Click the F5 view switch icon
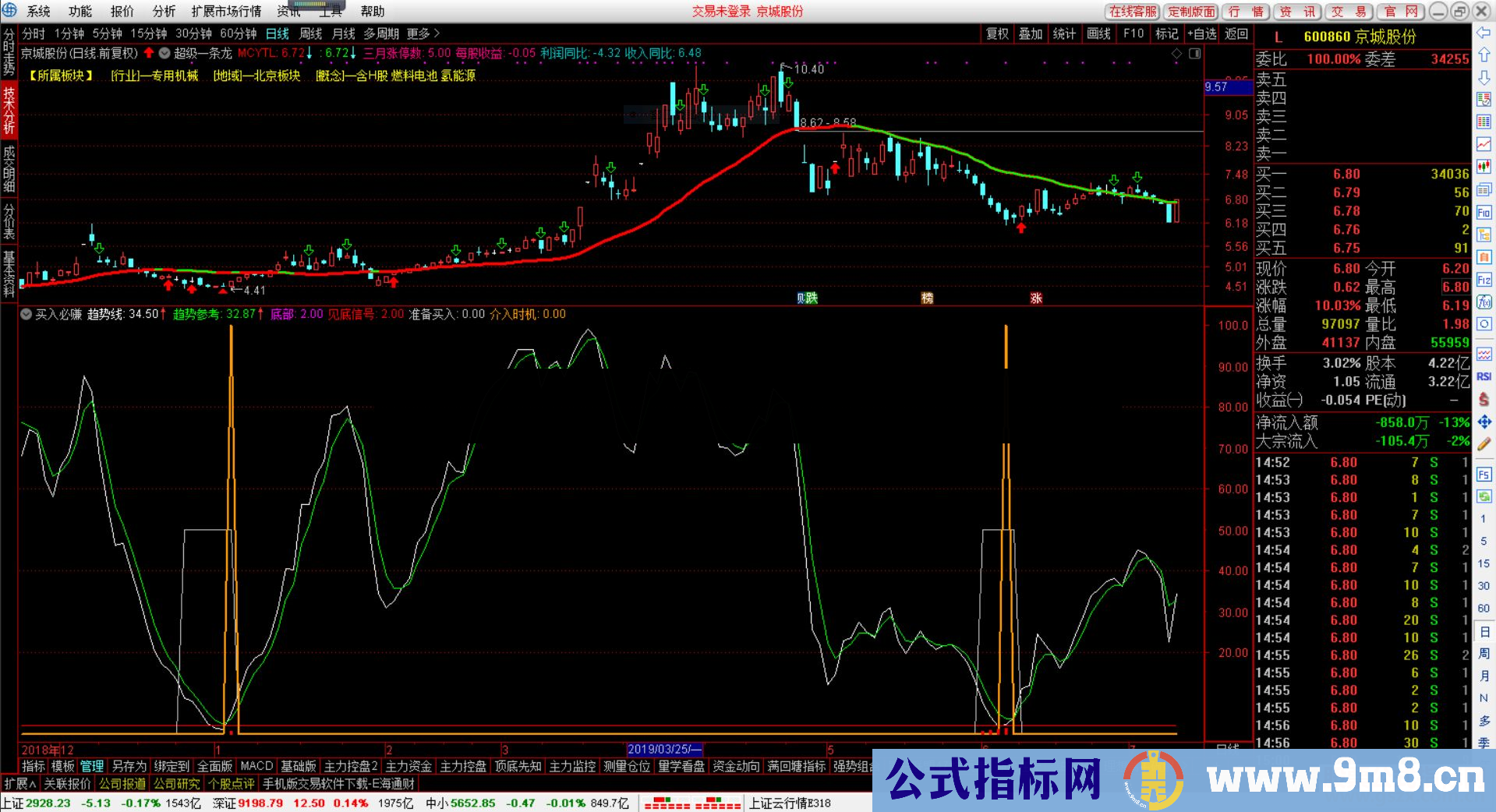Screen dimensions: 1496x812 point(1484,475)
